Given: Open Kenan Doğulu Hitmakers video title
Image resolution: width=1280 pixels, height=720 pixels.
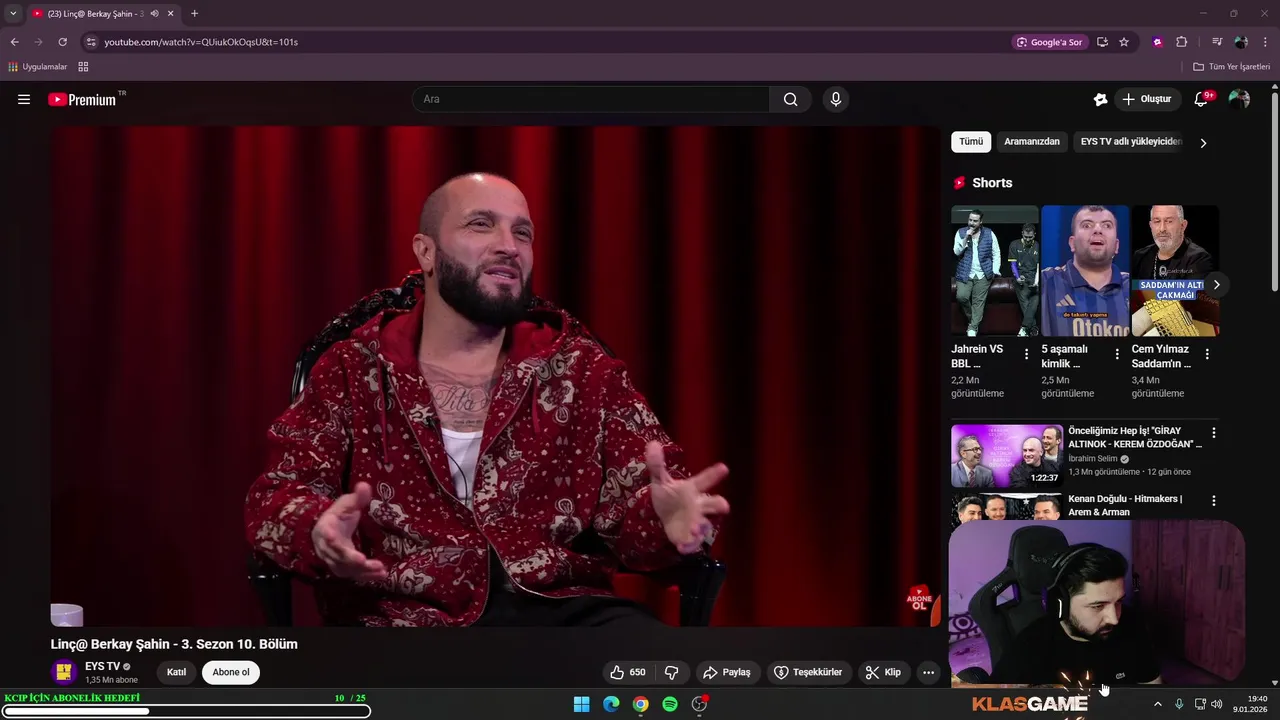Looking at the screenshot, I should point(1125,505).
